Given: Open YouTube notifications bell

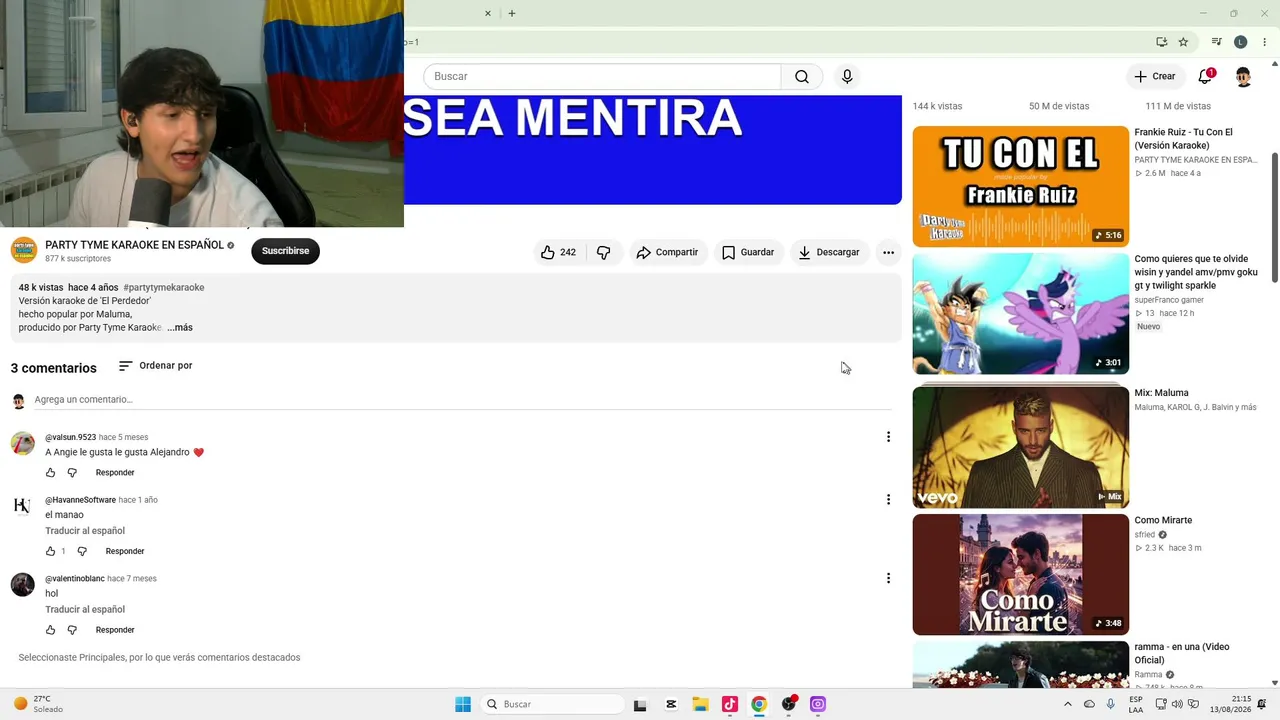Looking at the screenshot, I should coord(1205,77).
